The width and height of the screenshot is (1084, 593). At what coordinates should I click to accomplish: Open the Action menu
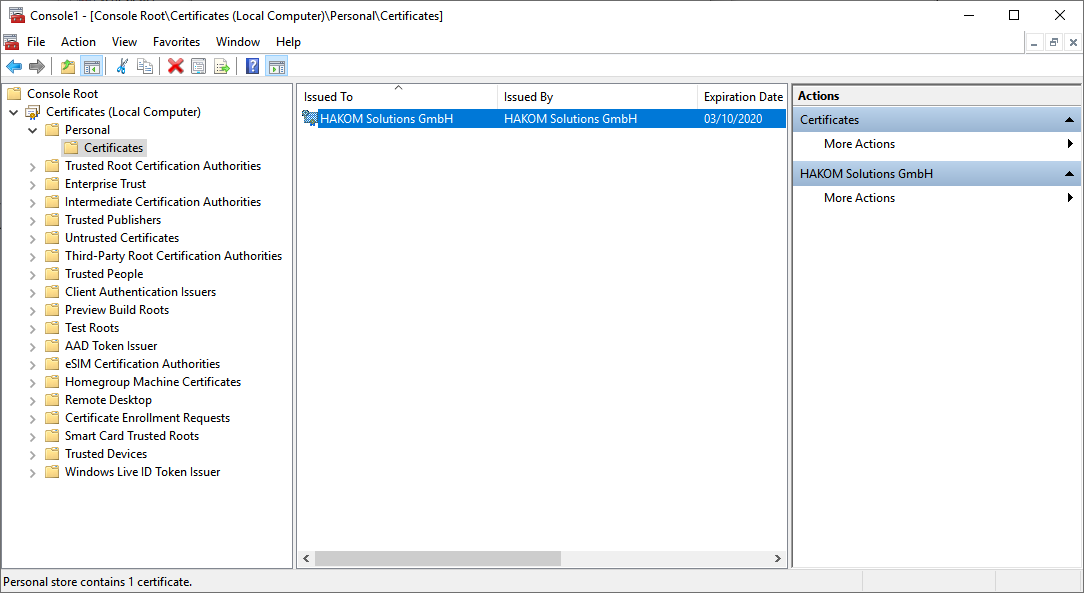(x=78, y=42)
